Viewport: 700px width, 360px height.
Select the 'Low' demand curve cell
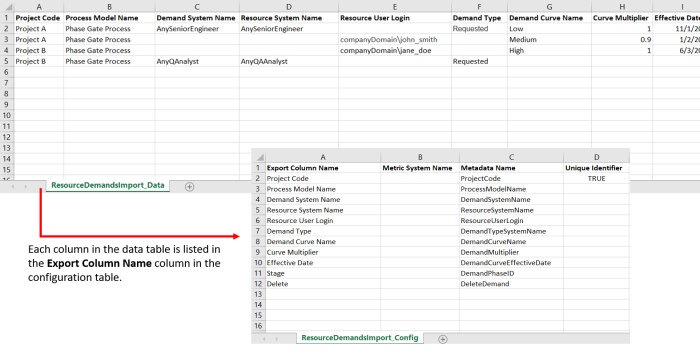click(550, 29)
